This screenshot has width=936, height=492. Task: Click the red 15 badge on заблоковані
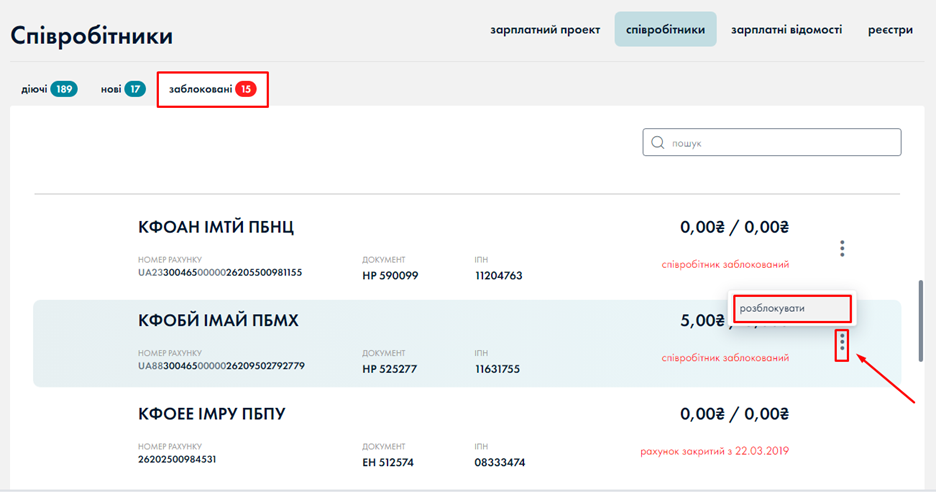tap(246, 89)
